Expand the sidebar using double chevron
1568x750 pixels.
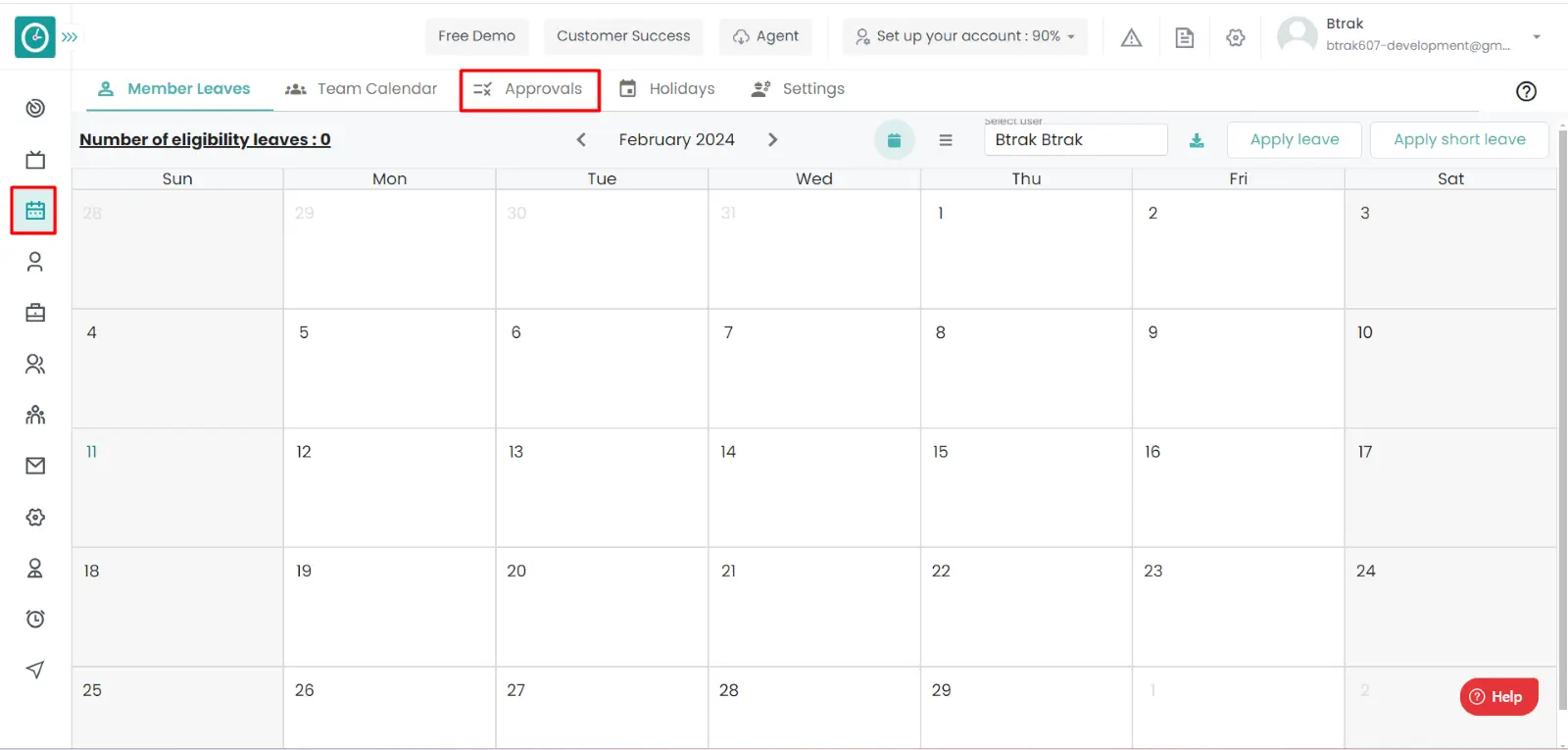point(70,37)
